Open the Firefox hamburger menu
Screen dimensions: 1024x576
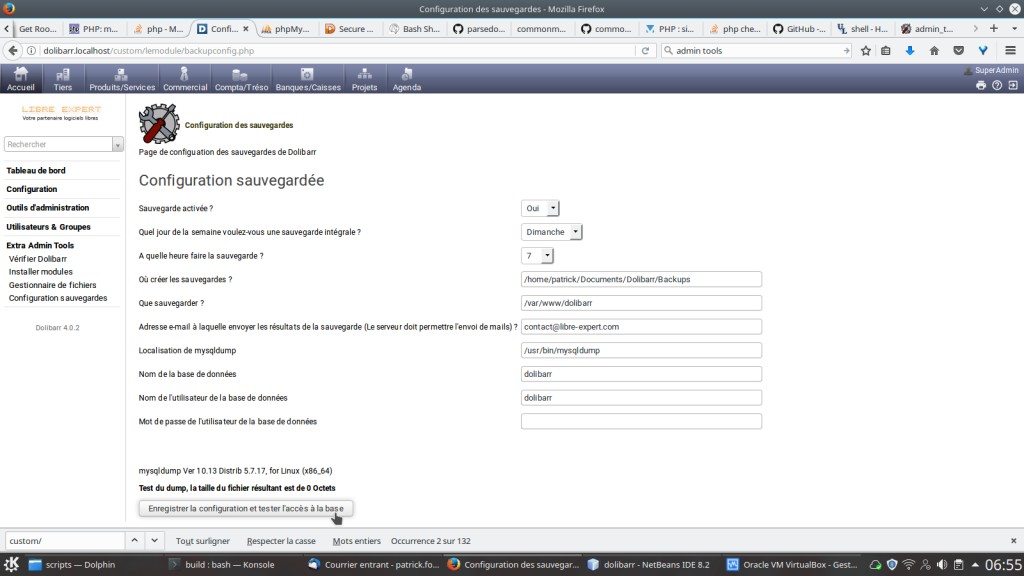(1010, 50)
